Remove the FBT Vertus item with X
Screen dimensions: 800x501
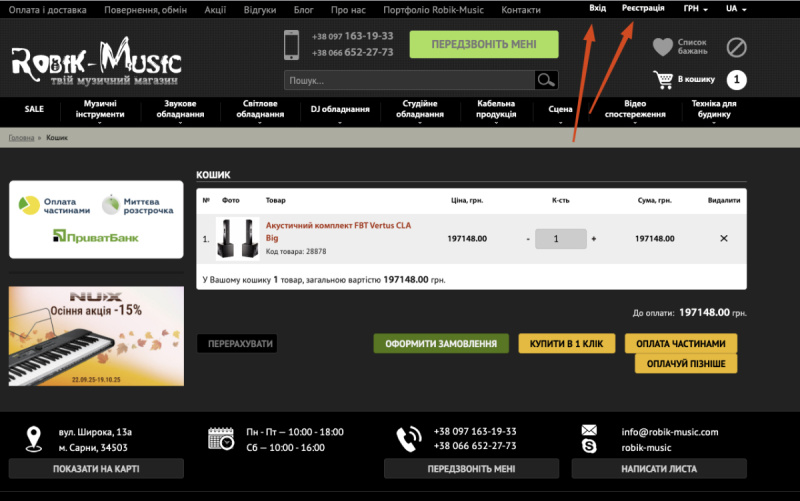(x=724, y=238)
